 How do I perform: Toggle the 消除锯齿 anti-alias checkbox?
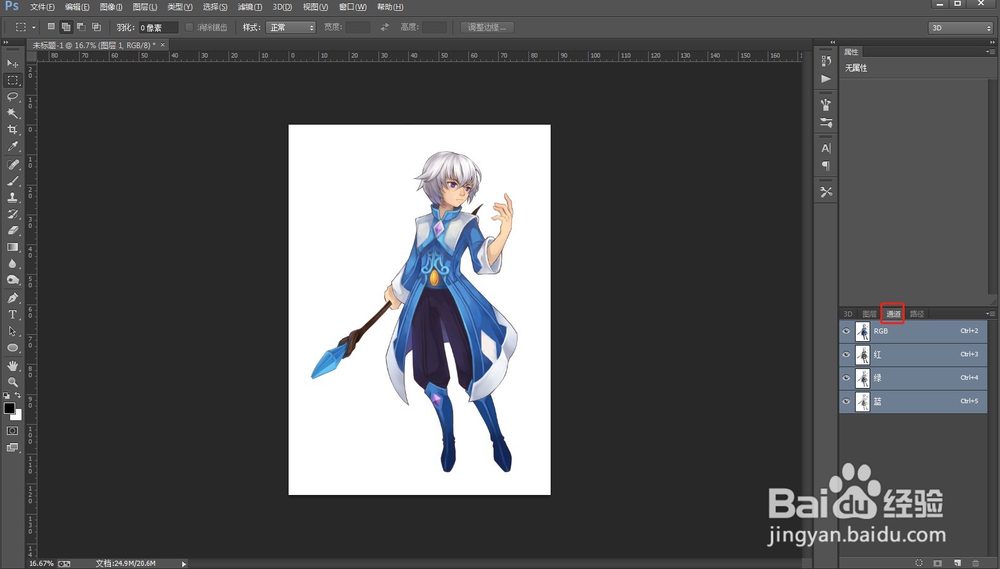click(189, 27)
